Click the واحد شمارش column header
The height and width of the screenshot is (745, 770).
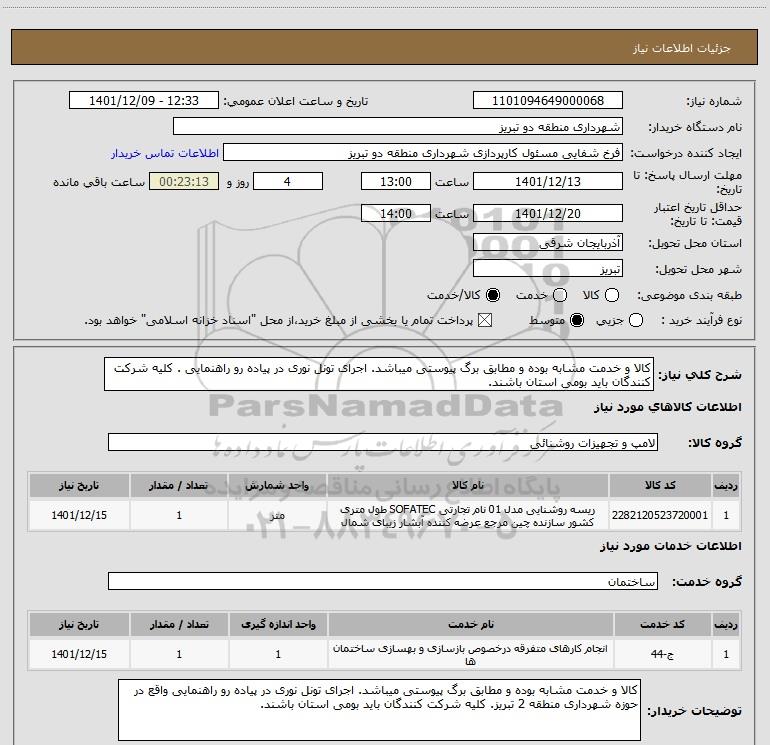(x=277, y=485)
